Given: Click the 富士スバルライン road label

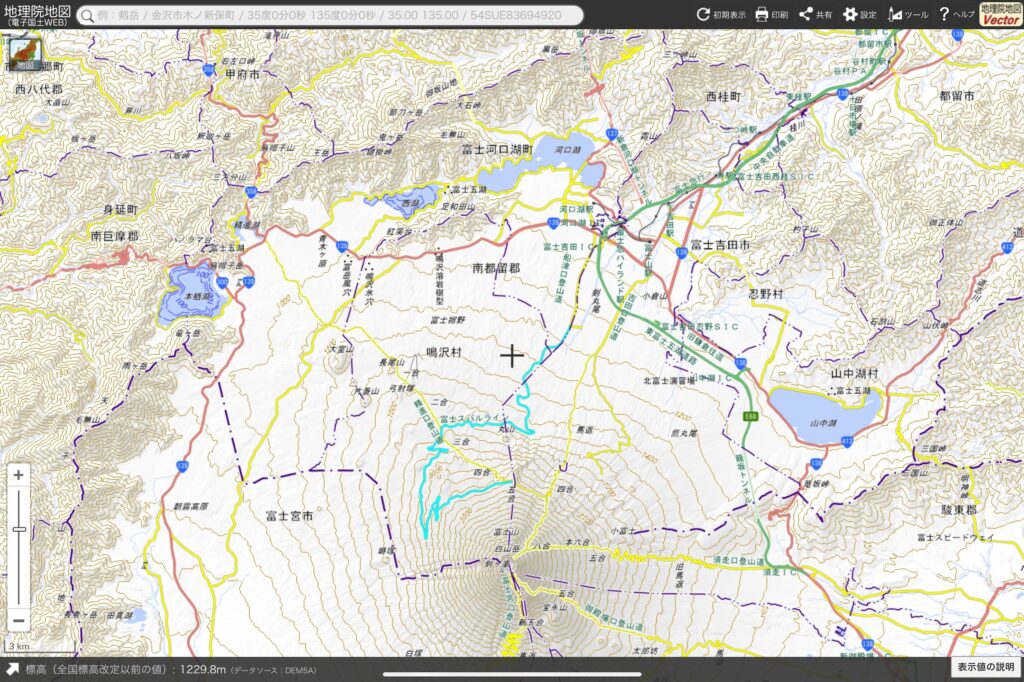Looking at the screenshot, I should (x=473, y=418).
